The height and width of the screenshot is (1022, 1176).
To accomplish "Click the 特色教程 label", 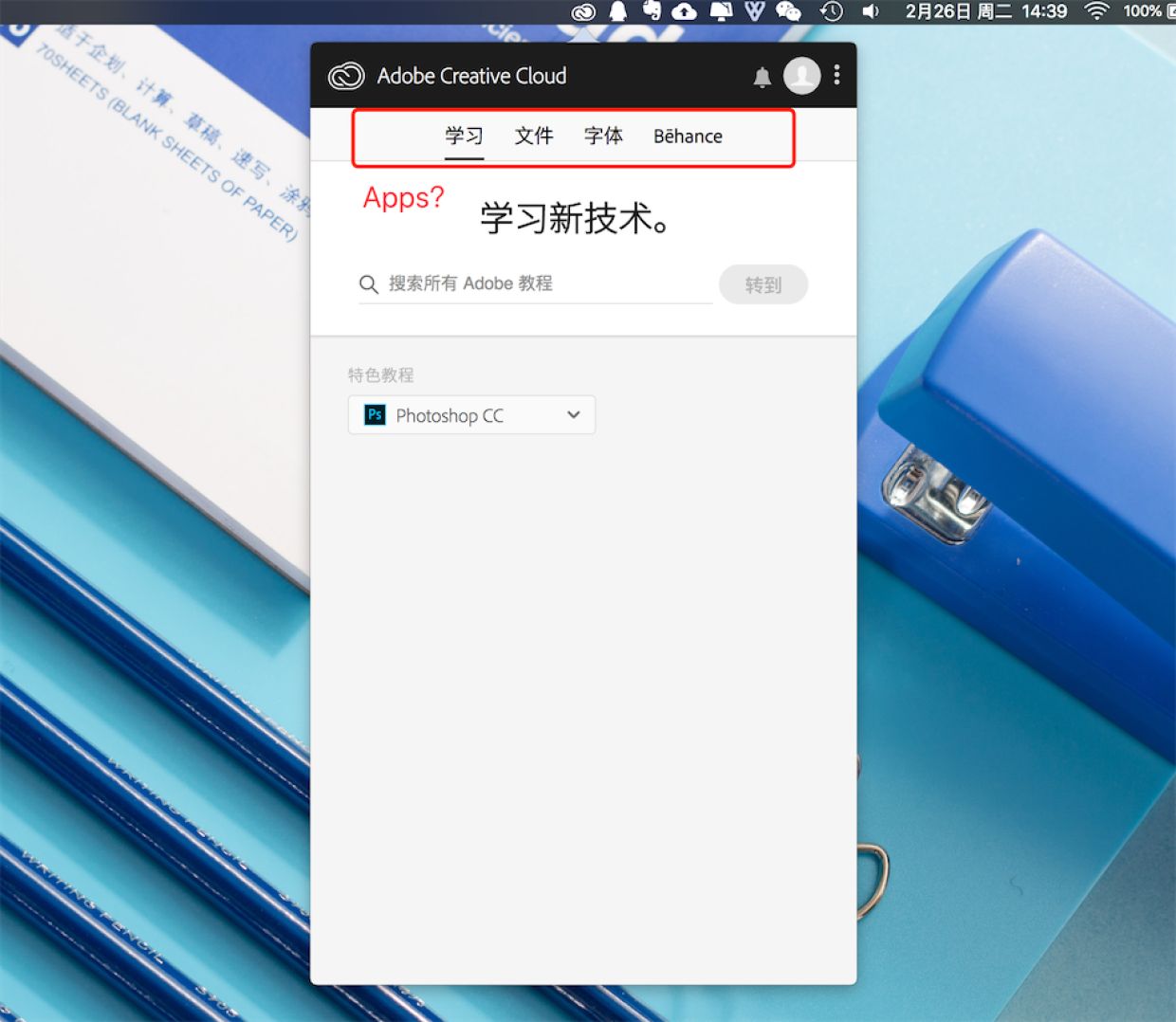I will [380, 374].
